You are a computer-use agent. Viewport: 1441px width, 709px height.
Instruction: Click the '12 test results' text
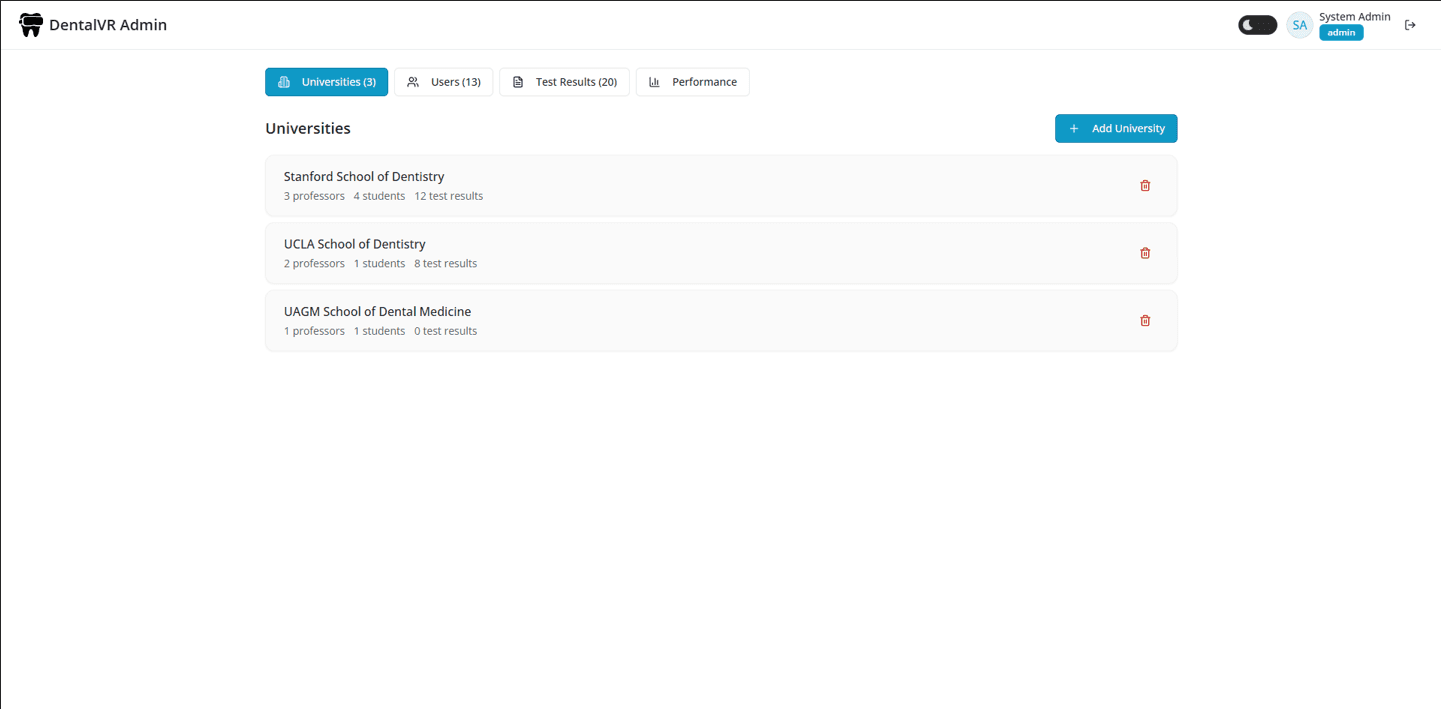point(448,196)
